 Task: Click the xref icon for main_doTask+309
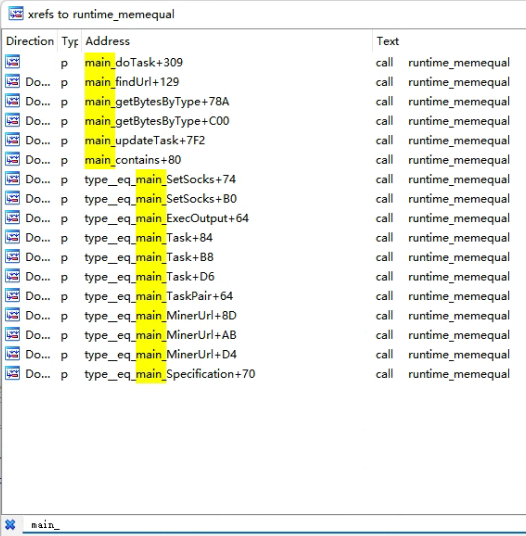pyautogui.click(x=12, y=62)
